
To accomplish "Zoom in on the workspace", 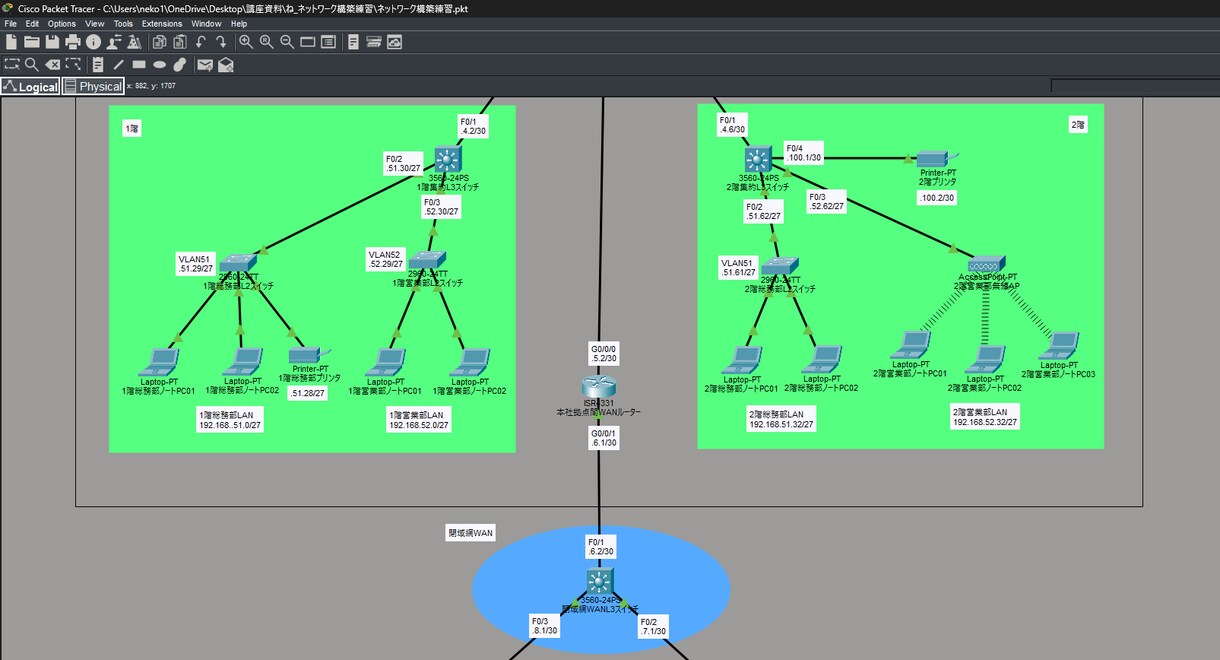I will click(x=246, y=42).
